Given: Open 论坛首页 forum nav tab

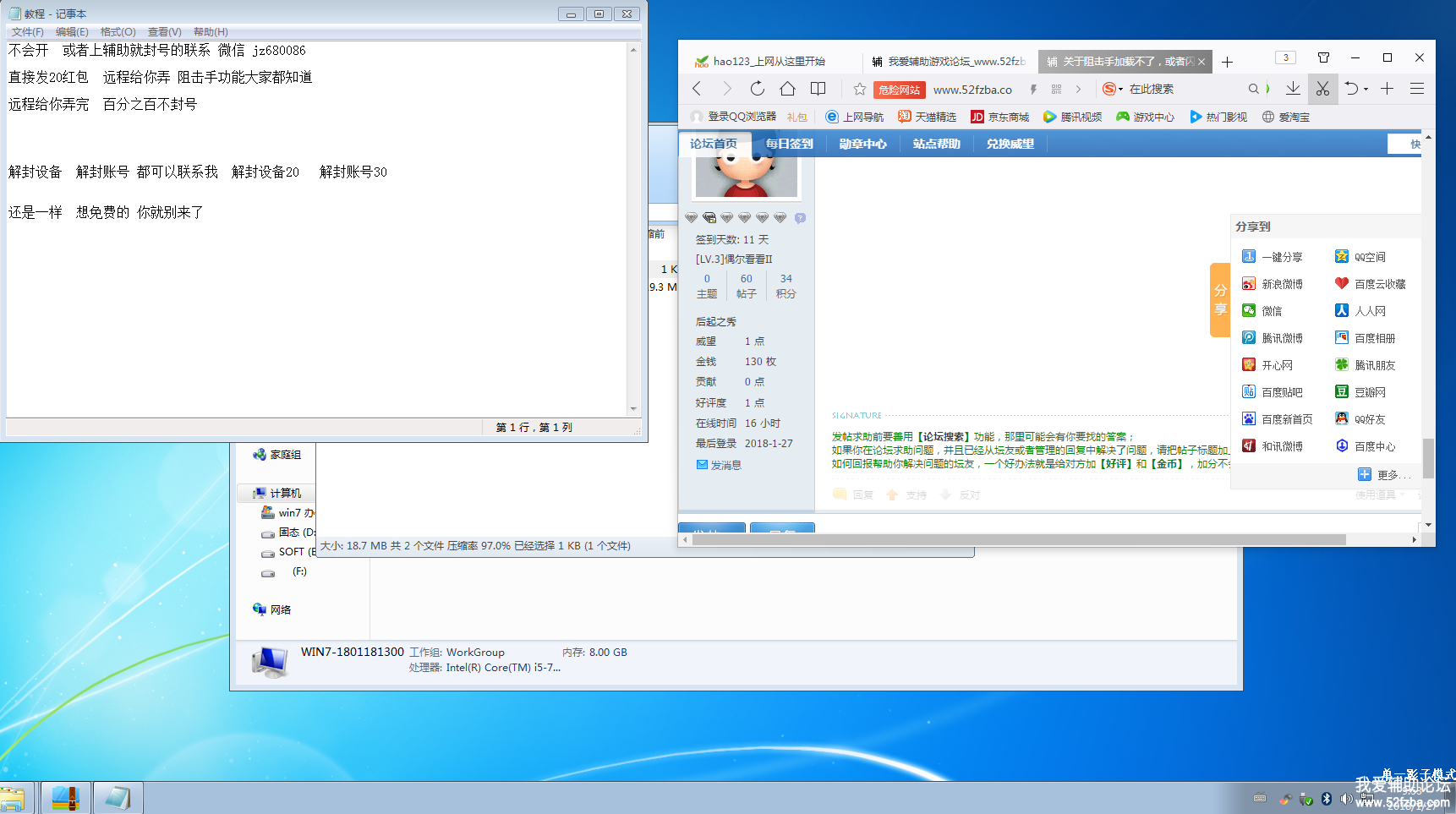Looking at the screenshot, I should tap(714, 144).
